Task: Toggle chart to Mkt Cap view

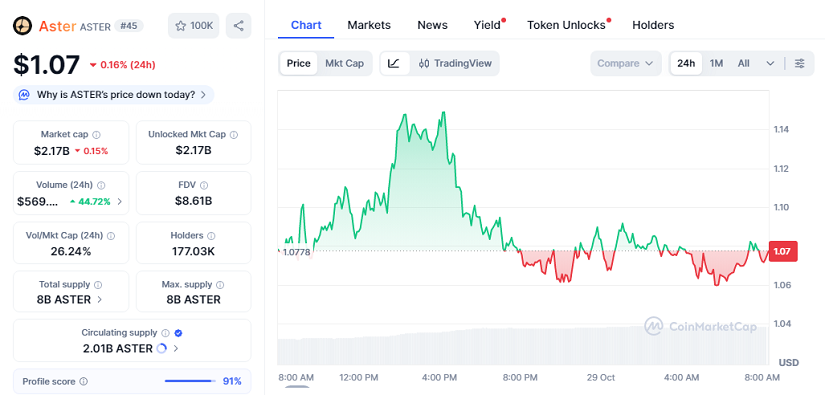Action: click(344, 64)
